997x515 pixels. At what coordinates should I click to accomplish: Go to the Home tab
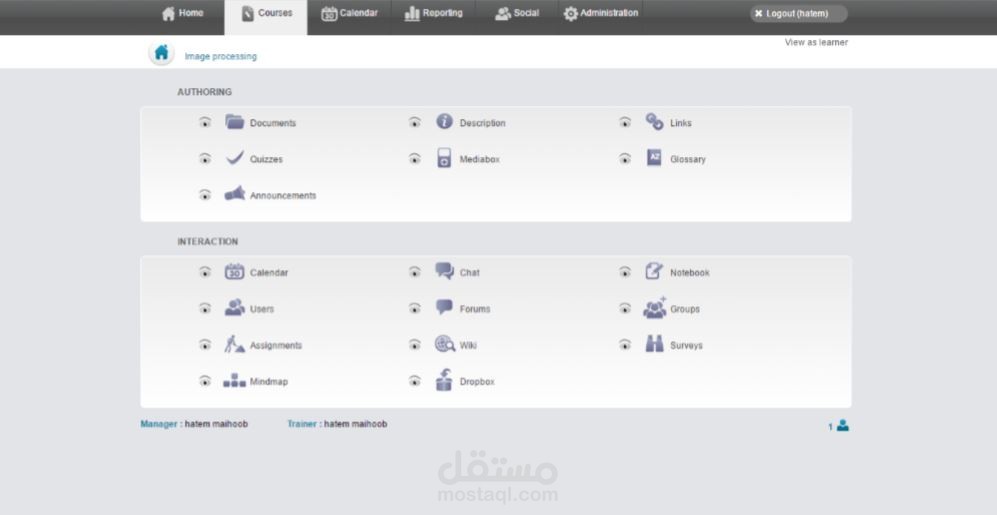tap(182, 13)
